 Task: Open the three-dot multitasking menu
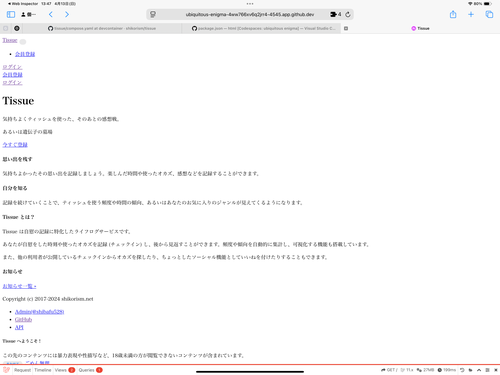coord(250,4)
